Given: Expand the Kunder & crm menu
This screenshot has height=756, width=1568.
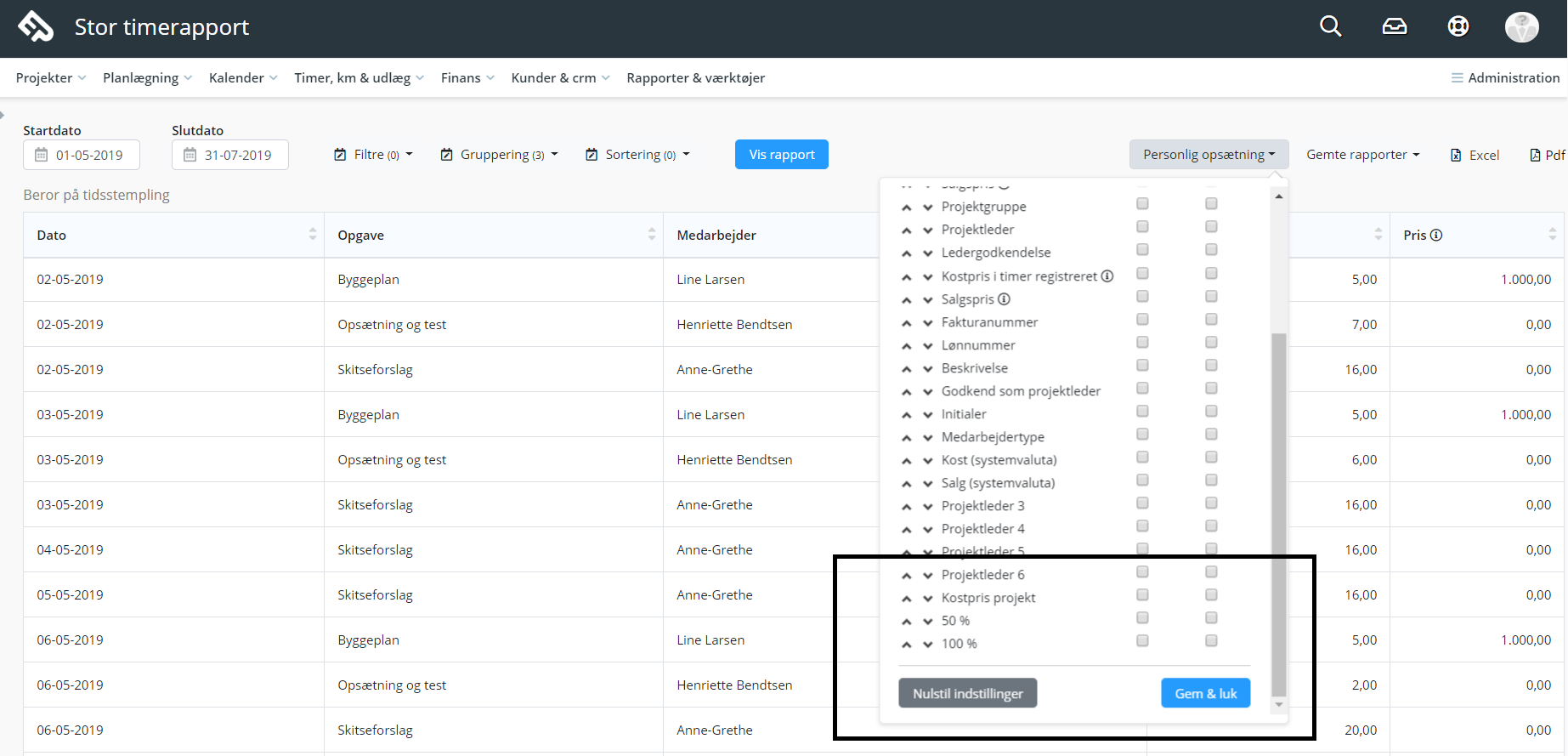Looking at the screenshot, I should (561, 77).
